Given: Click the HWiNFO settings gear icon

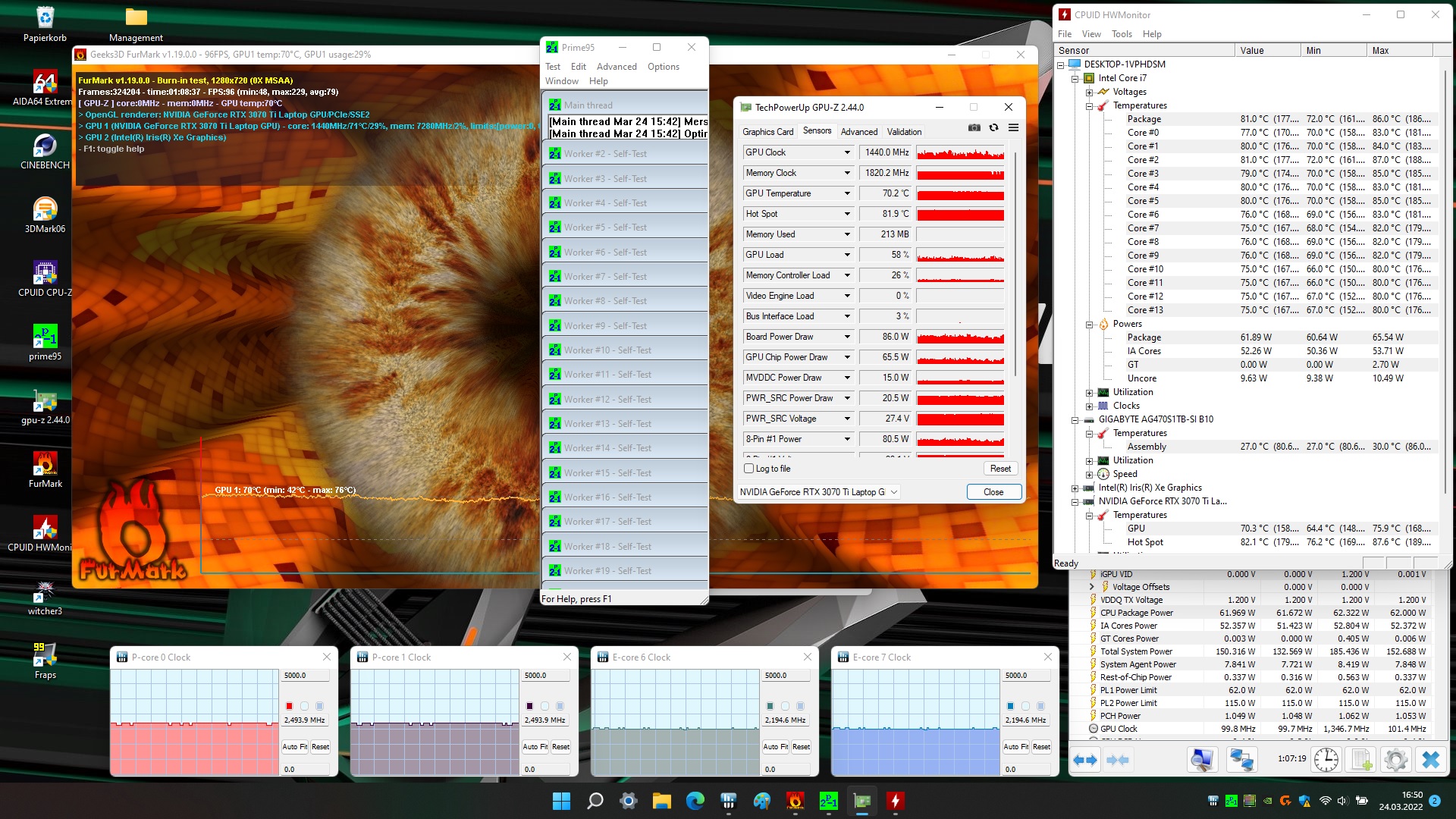Looking at the screenshot, I should (x=1395, y=759).
